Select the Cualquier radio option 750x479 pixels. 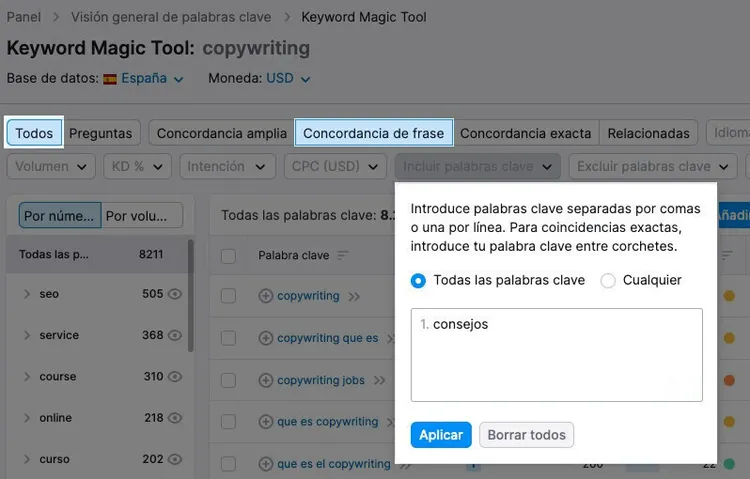pyautogui.click(x=608, y=280)
